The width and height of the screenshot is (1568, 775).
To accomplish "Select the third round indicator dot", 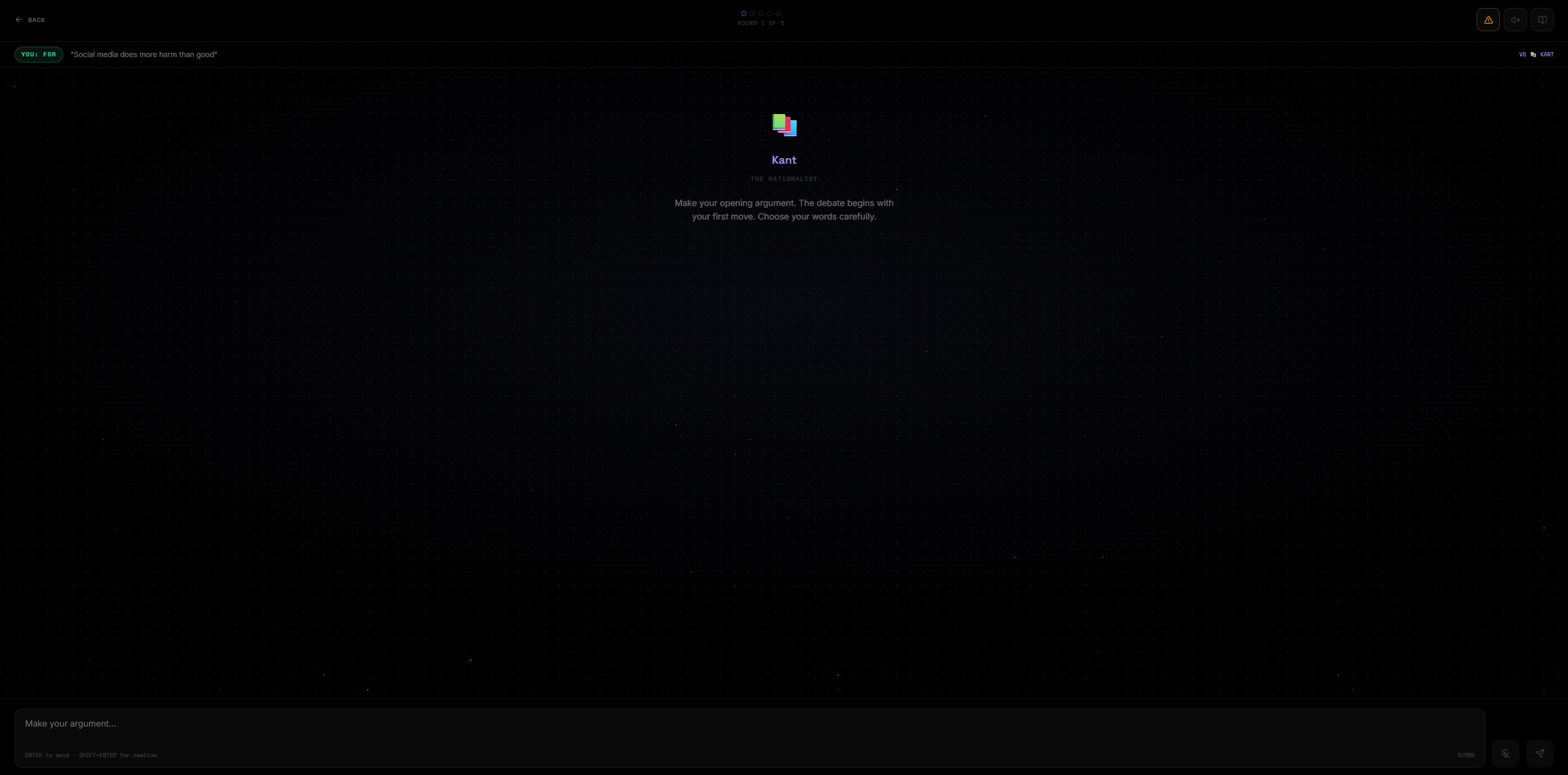I will click(x=761, y=13).
